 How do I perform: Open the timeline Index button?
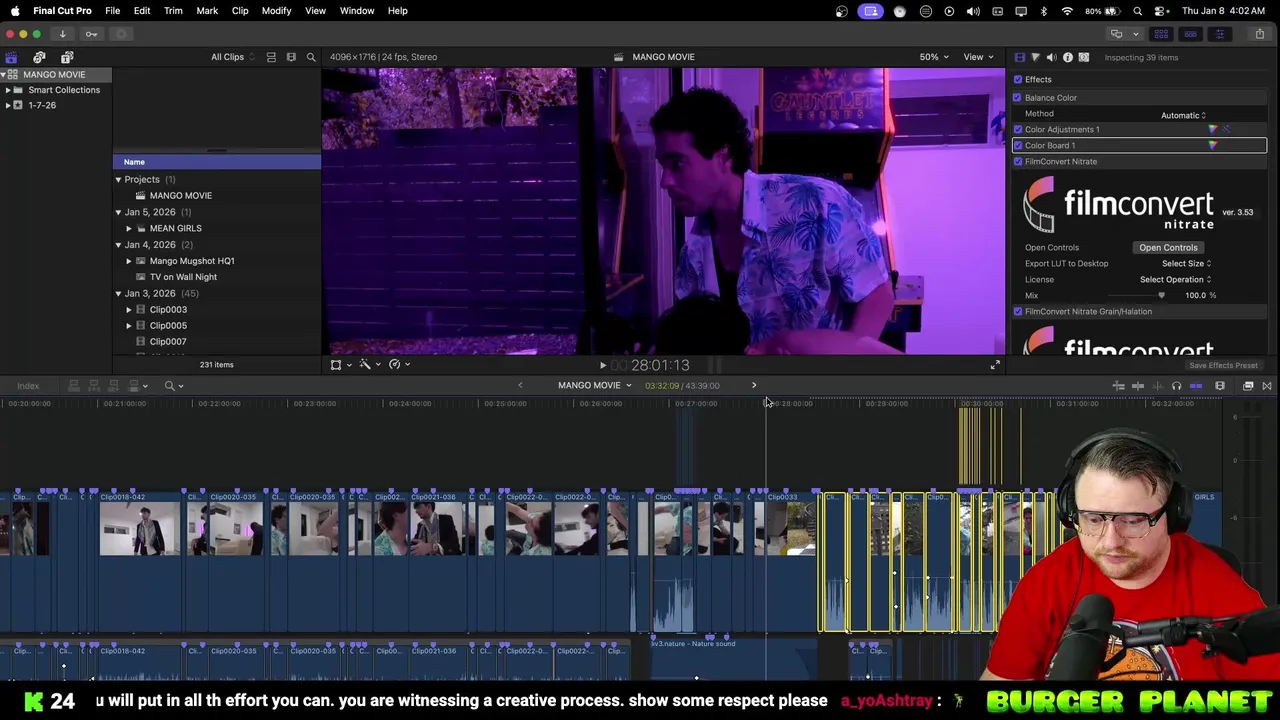click(28, 386)
